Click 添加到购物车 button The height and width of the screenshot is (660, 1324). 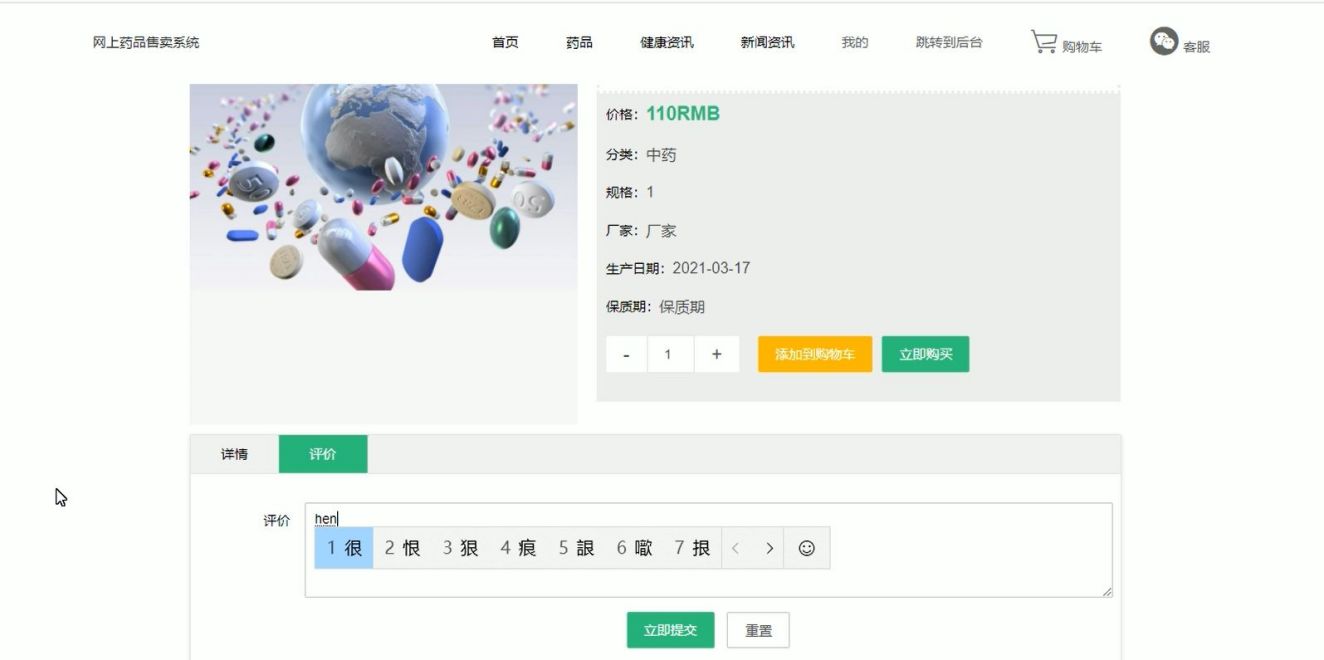coord(815,354)
